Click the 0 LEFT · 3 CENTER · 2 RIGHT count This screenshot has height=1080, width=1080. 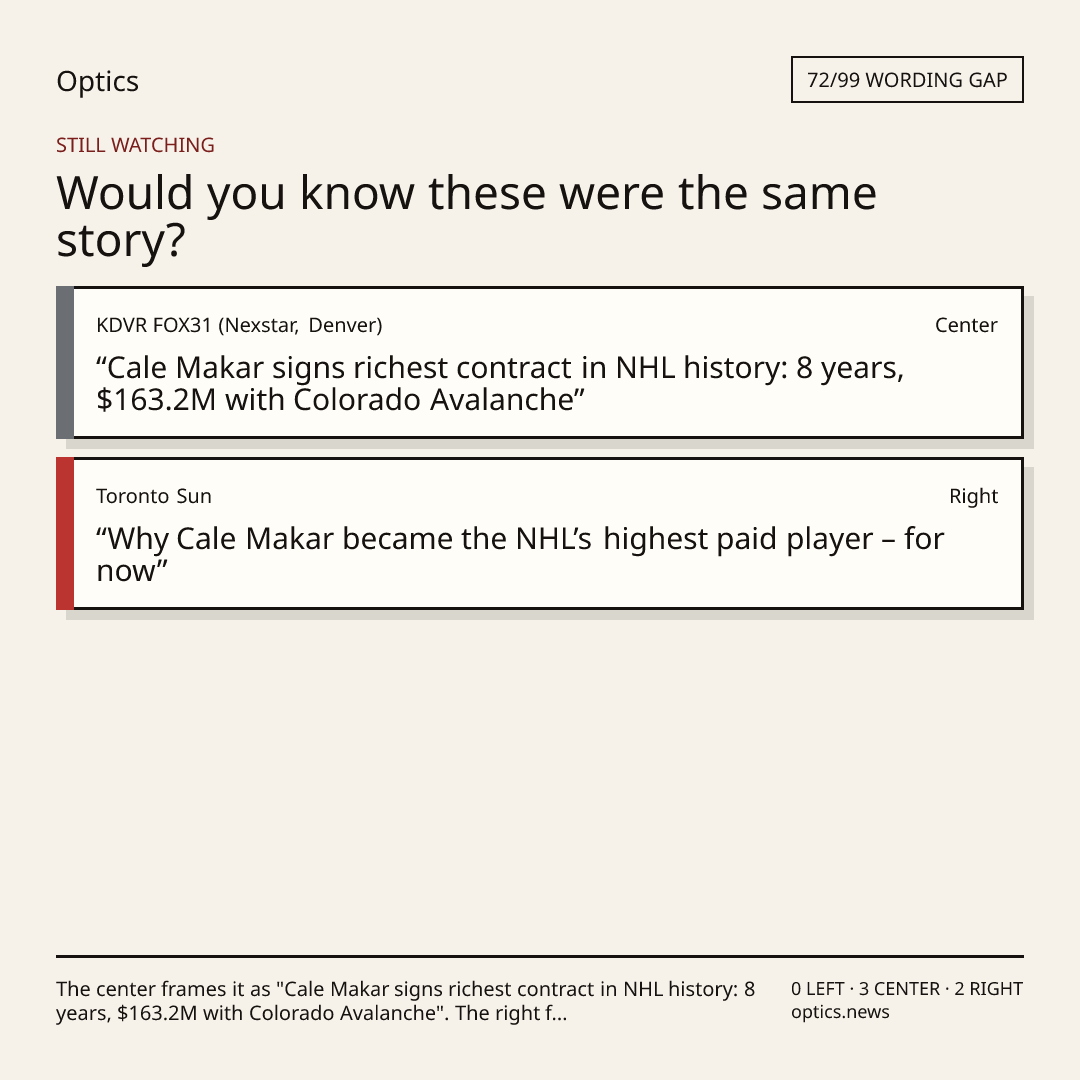click(906, 988)
